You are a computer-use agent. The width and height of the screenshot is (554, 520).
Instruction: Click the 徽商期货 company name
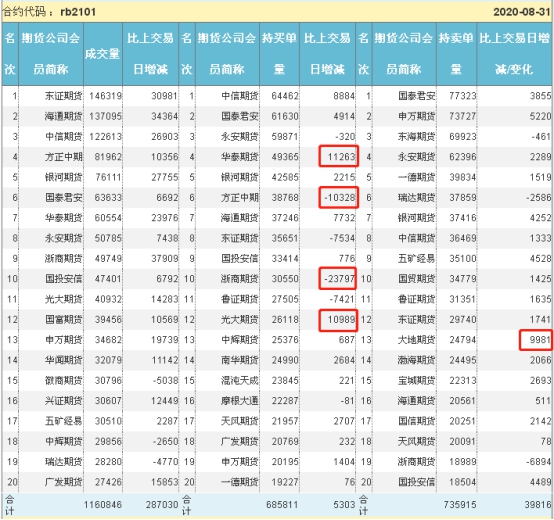pos(64,380)
